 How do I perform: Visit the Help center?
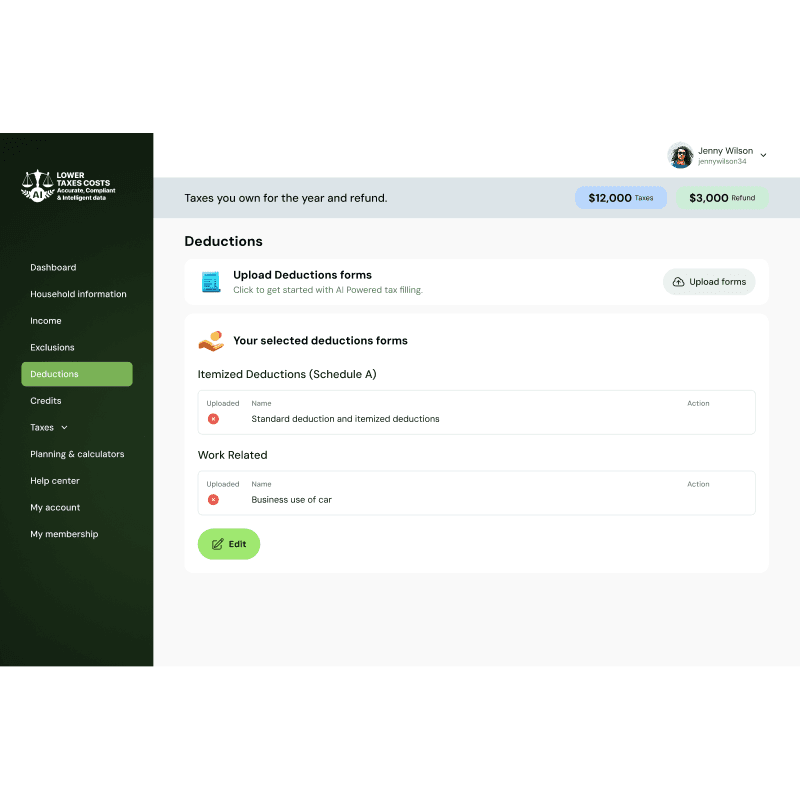[x=55, y=481]
